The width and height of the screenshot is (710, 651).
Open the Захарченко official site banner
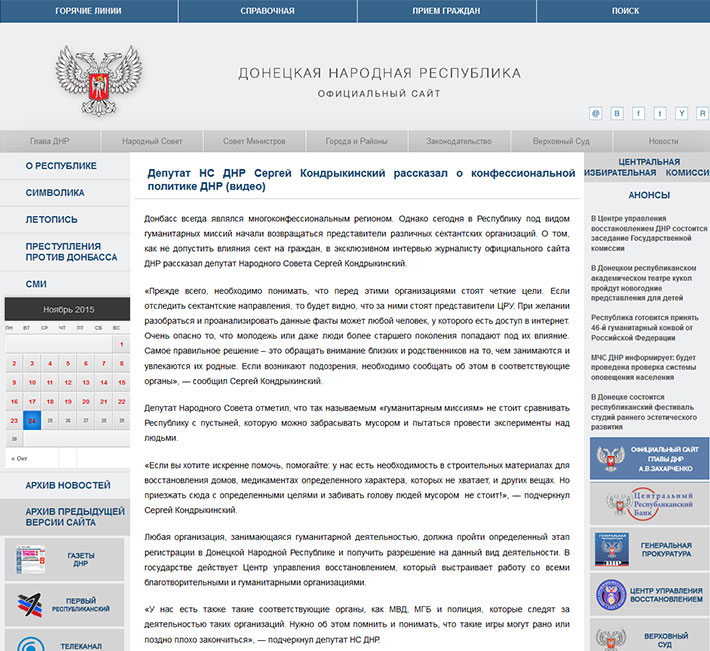point(649,459)
